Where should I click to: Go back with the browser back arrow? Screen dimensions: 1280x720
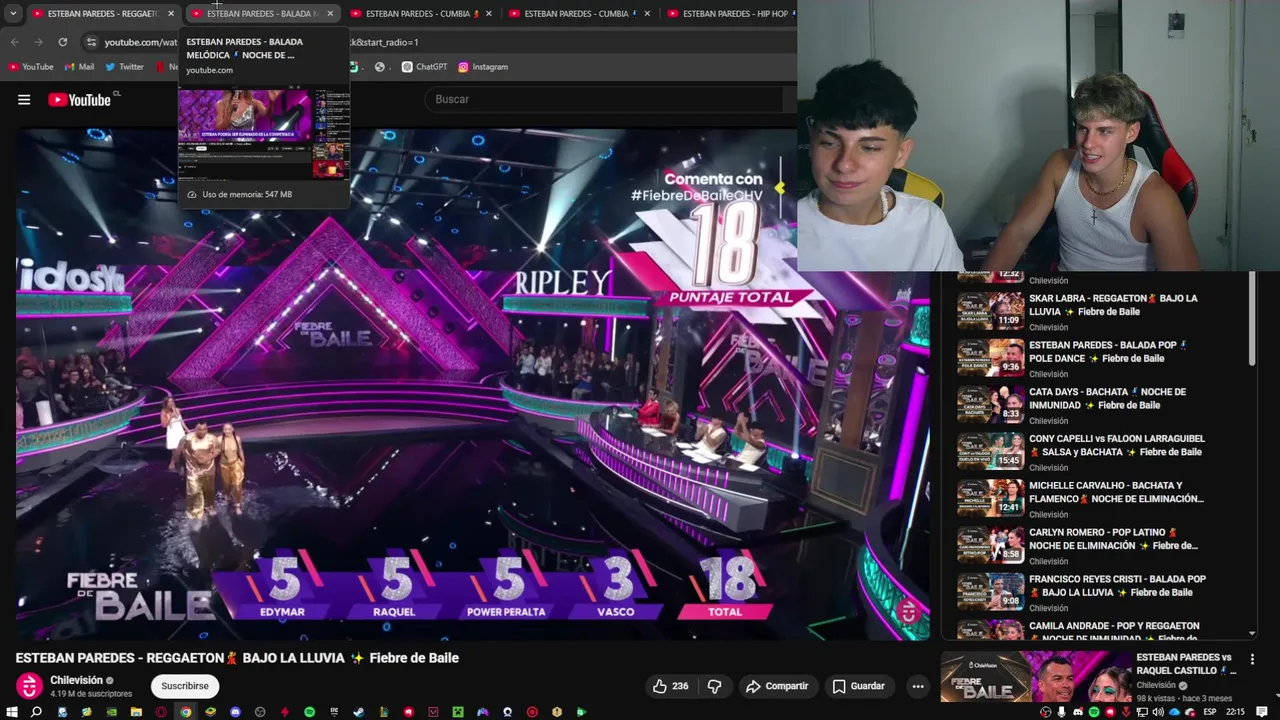(14, 42)
